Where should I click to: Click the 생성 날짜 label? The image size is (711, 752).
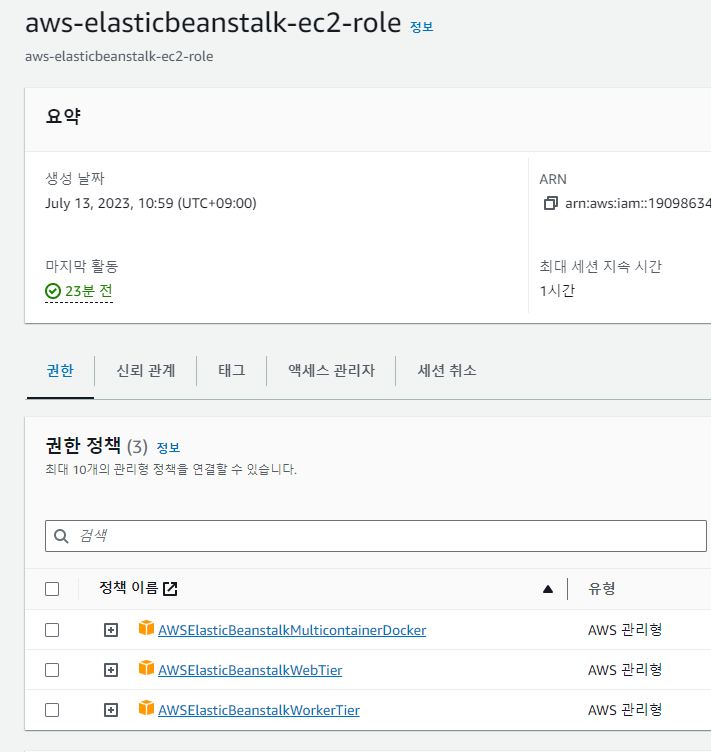tap(75, 179)
